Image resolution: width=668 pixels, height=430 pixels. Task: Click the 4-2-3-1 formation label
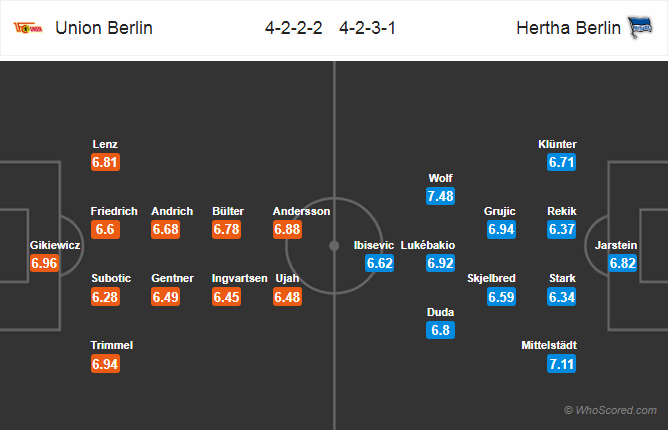368,28
